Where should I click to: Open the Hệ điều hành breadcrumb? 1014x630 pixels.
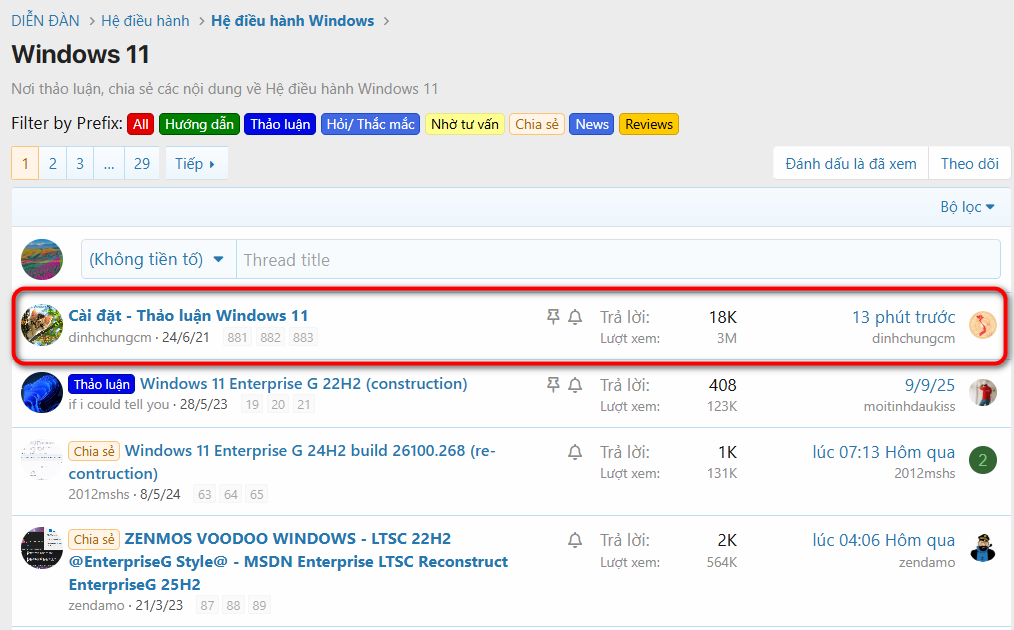[145, 21]
